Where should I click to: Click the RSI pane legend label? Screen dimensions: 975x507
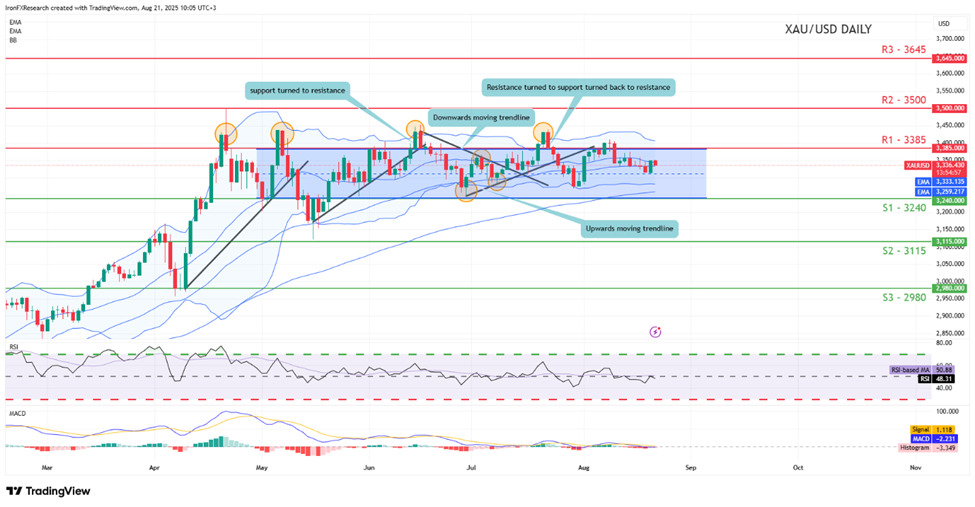pos(13,347)
